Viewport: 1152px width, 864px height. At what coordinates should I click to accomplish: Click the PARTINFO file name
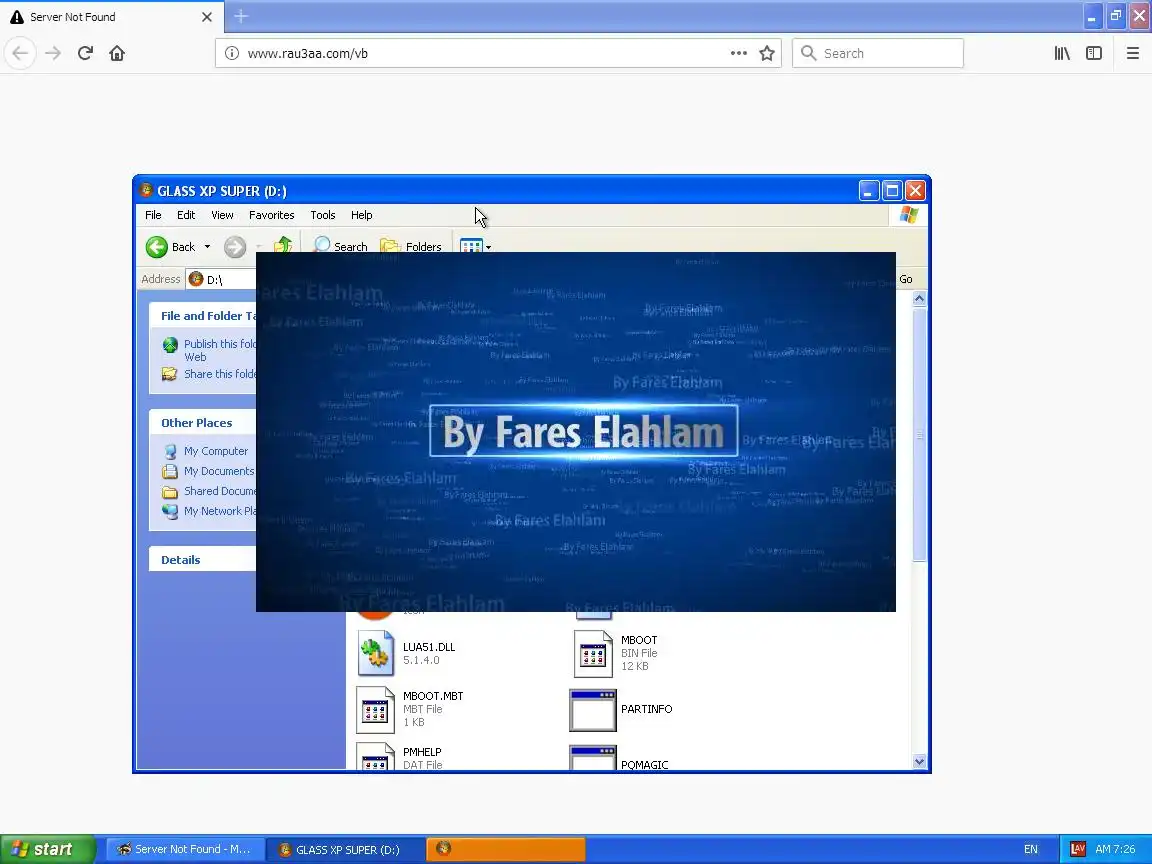[x=647, y=709]
